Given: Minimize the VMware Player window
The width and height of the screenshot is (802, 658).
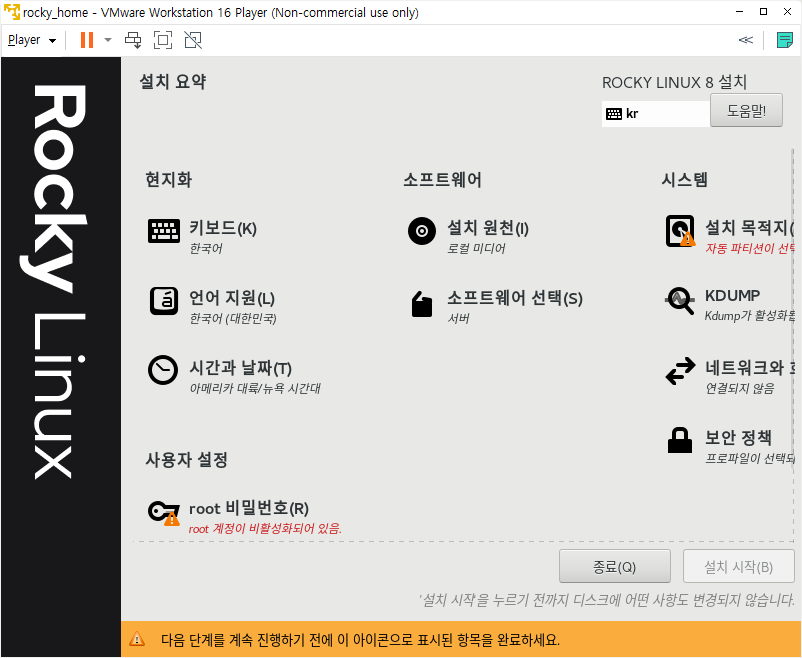Looking at the screenshot, I should pos(740,11).
